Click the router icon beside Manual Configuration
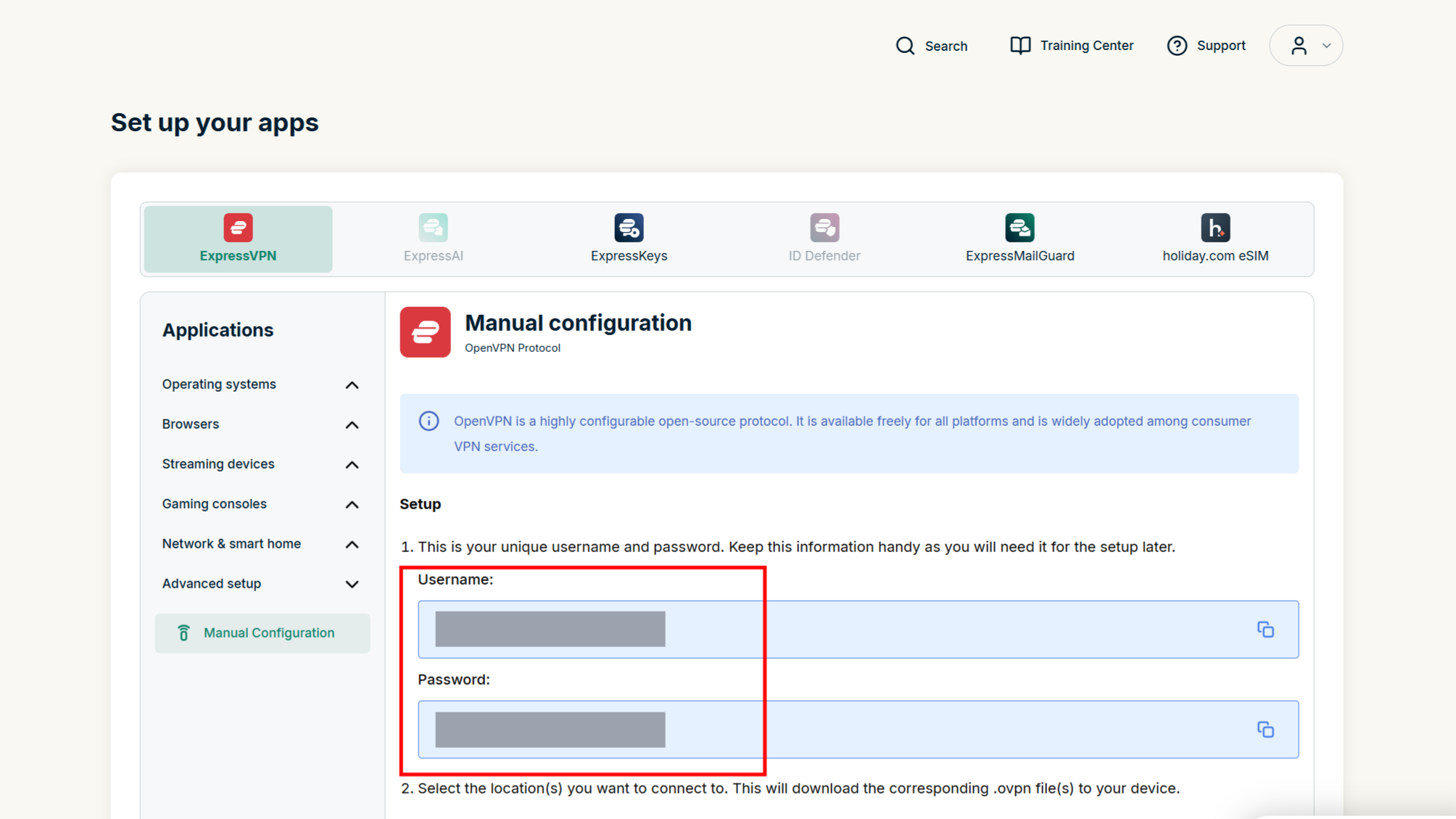Viewport: 1456px width, 819px height. pos(184,633)
